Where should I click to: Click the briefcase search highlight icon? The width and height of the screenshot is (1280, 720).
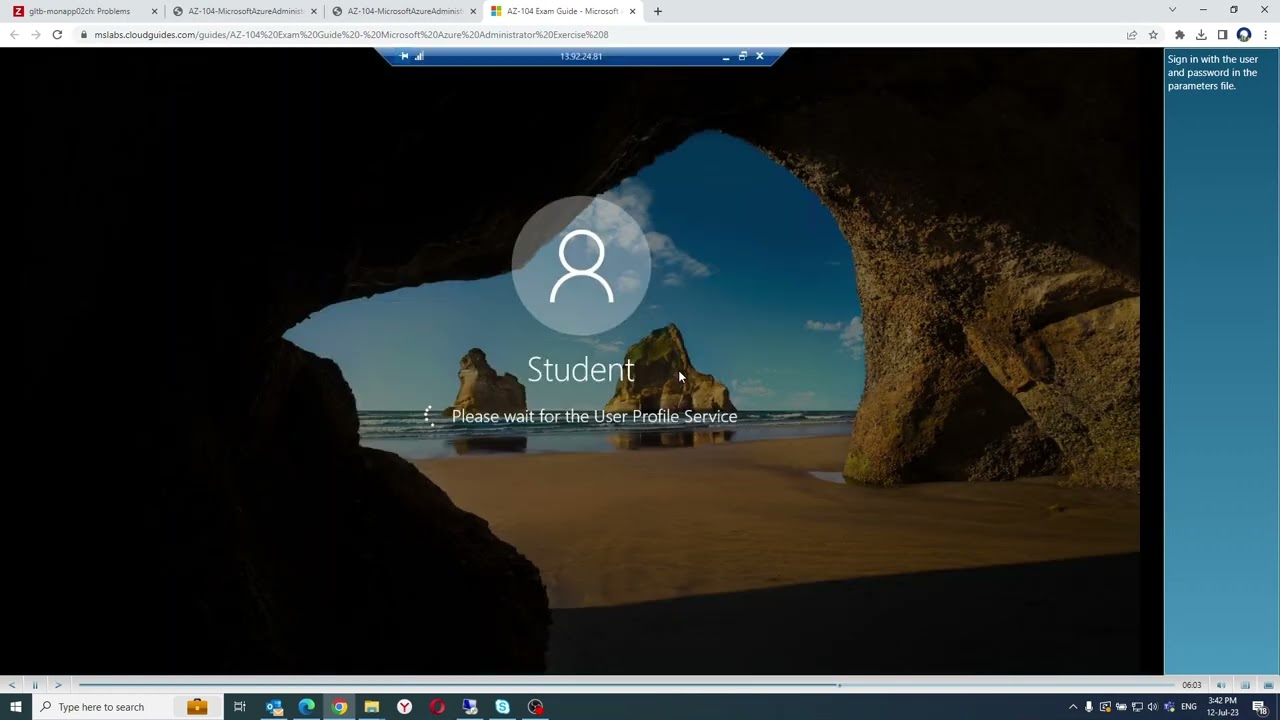click(197, 707)
